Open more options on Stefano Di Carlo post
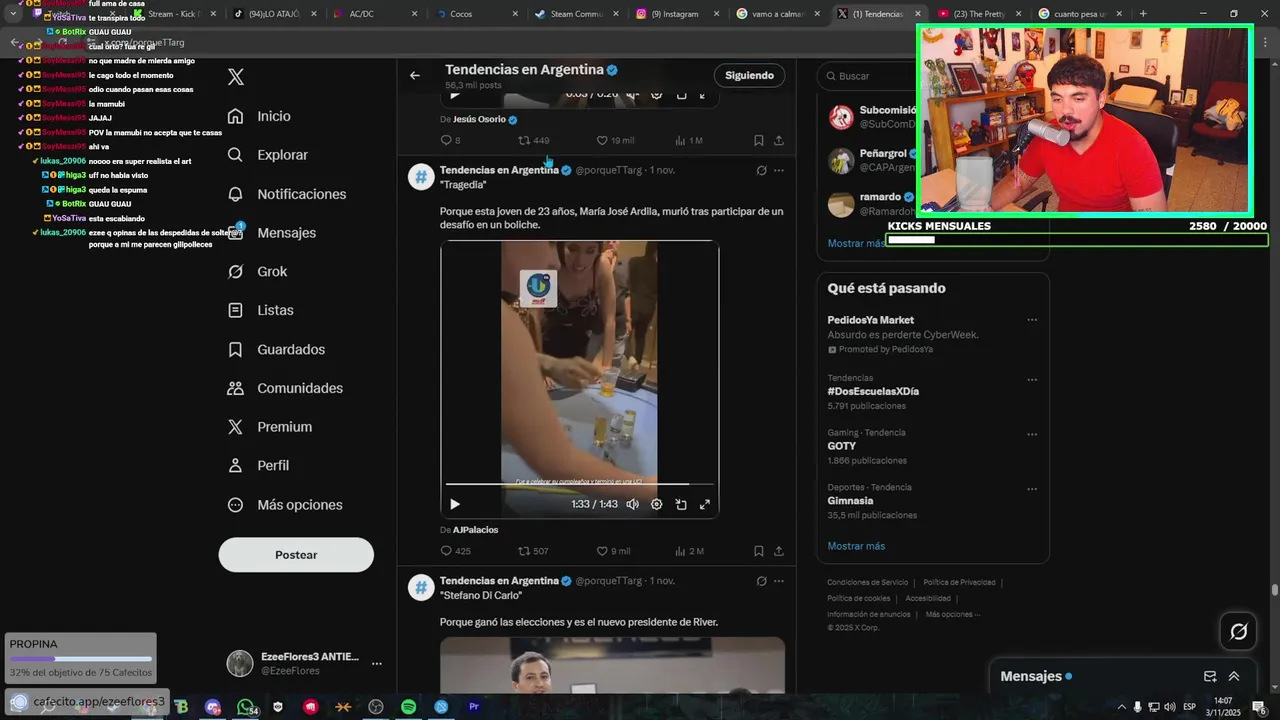Image resolution: width=1280 pixels, height=720 pixels. coord(779,582)
